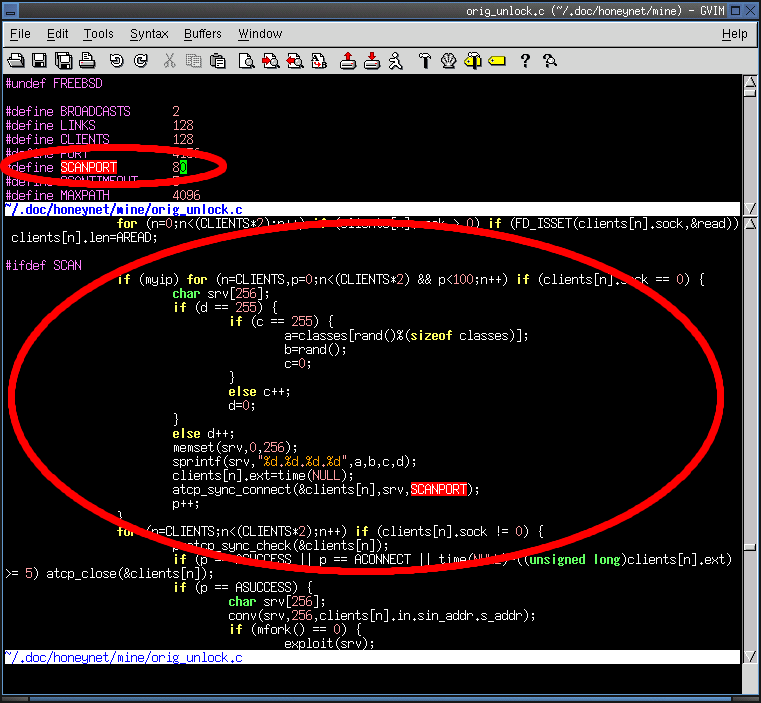761x703 pixels.
Task: Click the '#ifdef SCAN' line
Action: 44,266
